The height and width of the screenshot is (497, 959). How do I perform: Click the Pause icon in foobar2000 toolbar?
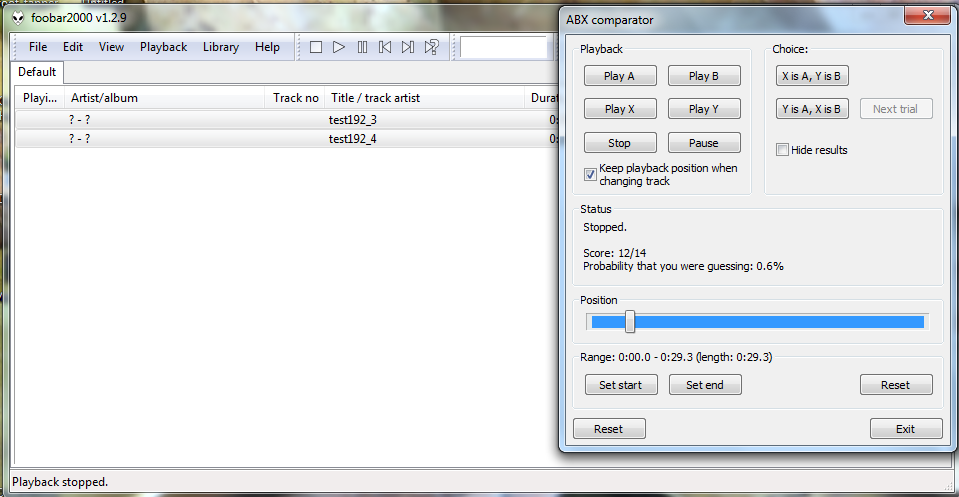(362, 47)
